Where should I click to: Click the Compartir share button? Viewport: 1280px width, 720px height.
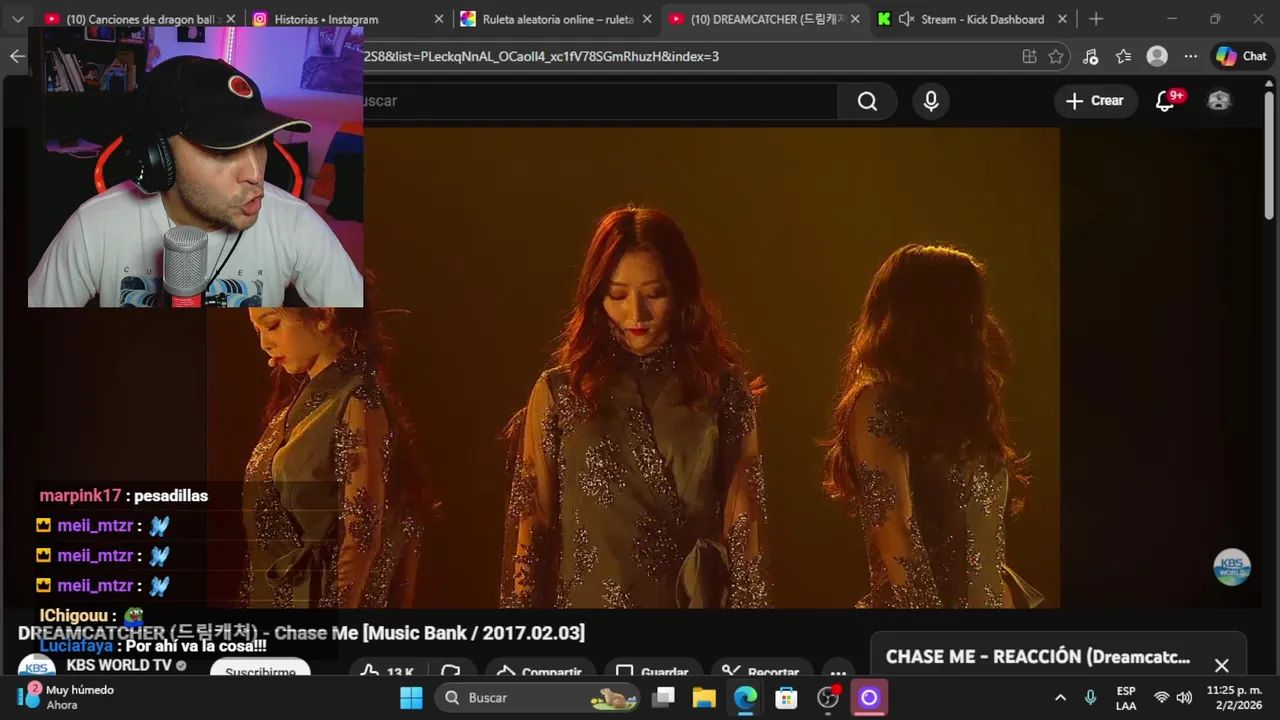[540, 671]
